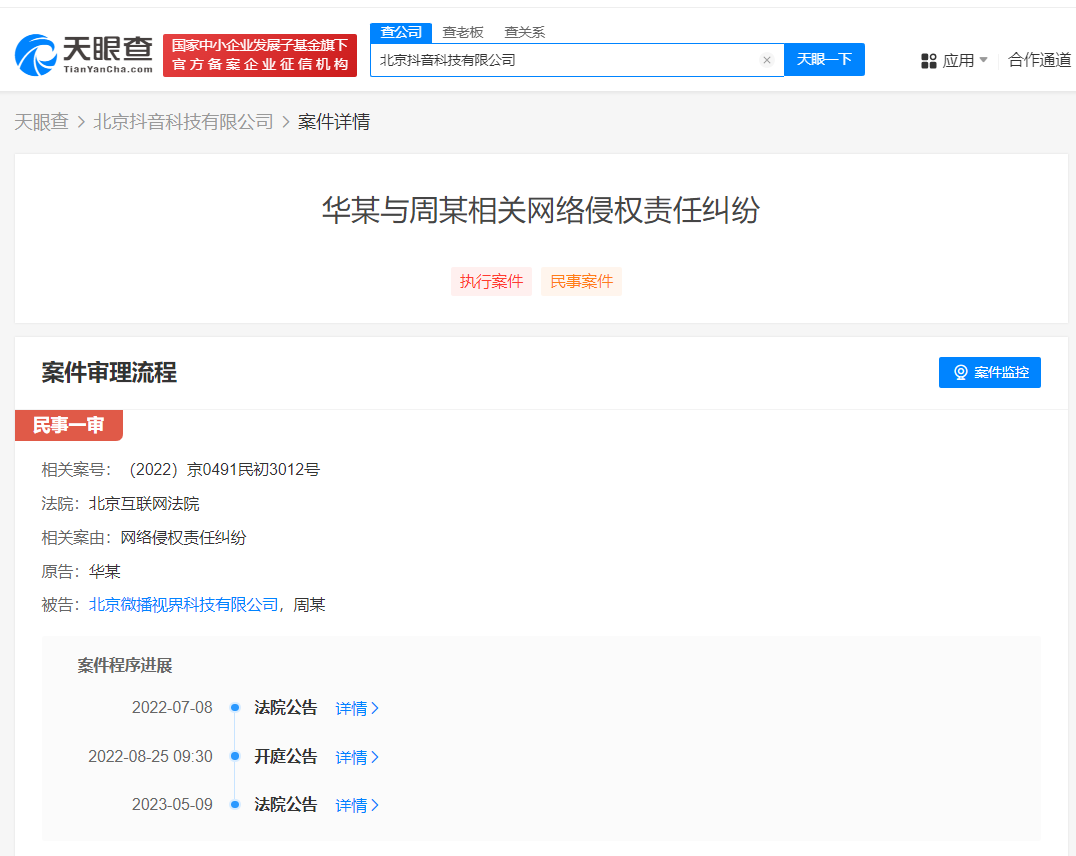The height and width of the screenshot is (856, 1076).
Task: Switch to the 查老板 tab
Action: [463, 32]
